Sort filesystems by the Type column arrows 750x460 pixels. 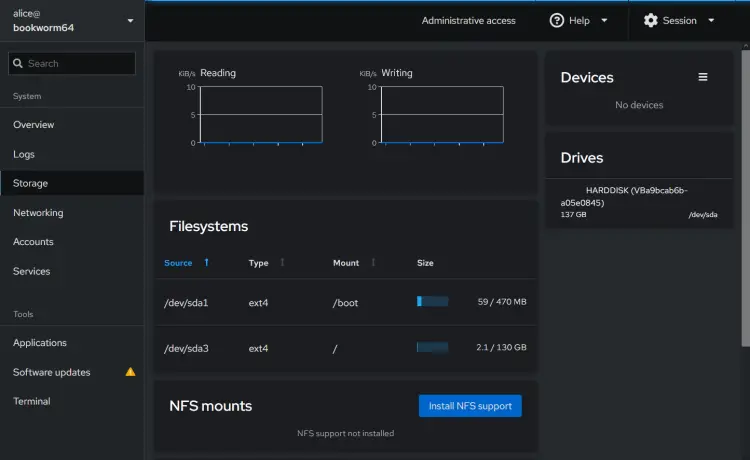tap(282, 263)
